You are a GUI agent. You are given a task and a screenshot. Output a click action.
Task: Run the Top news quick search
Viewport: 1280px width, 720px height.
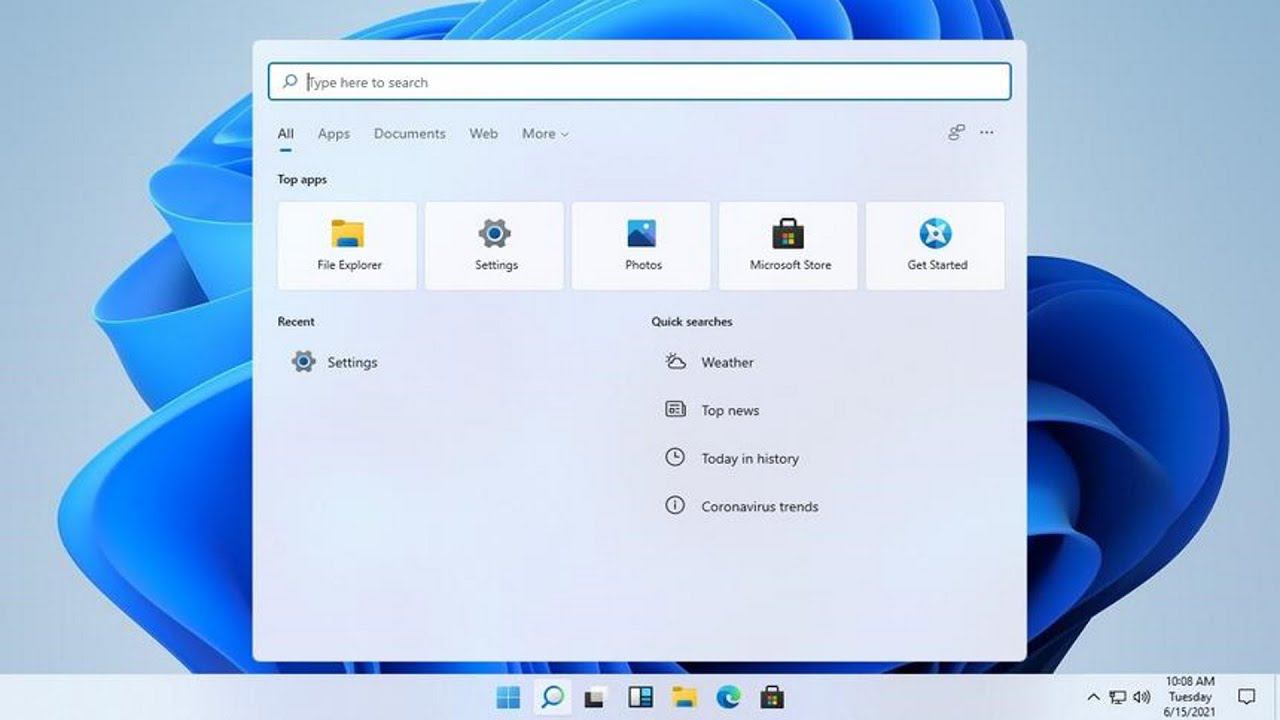point(711,410)
